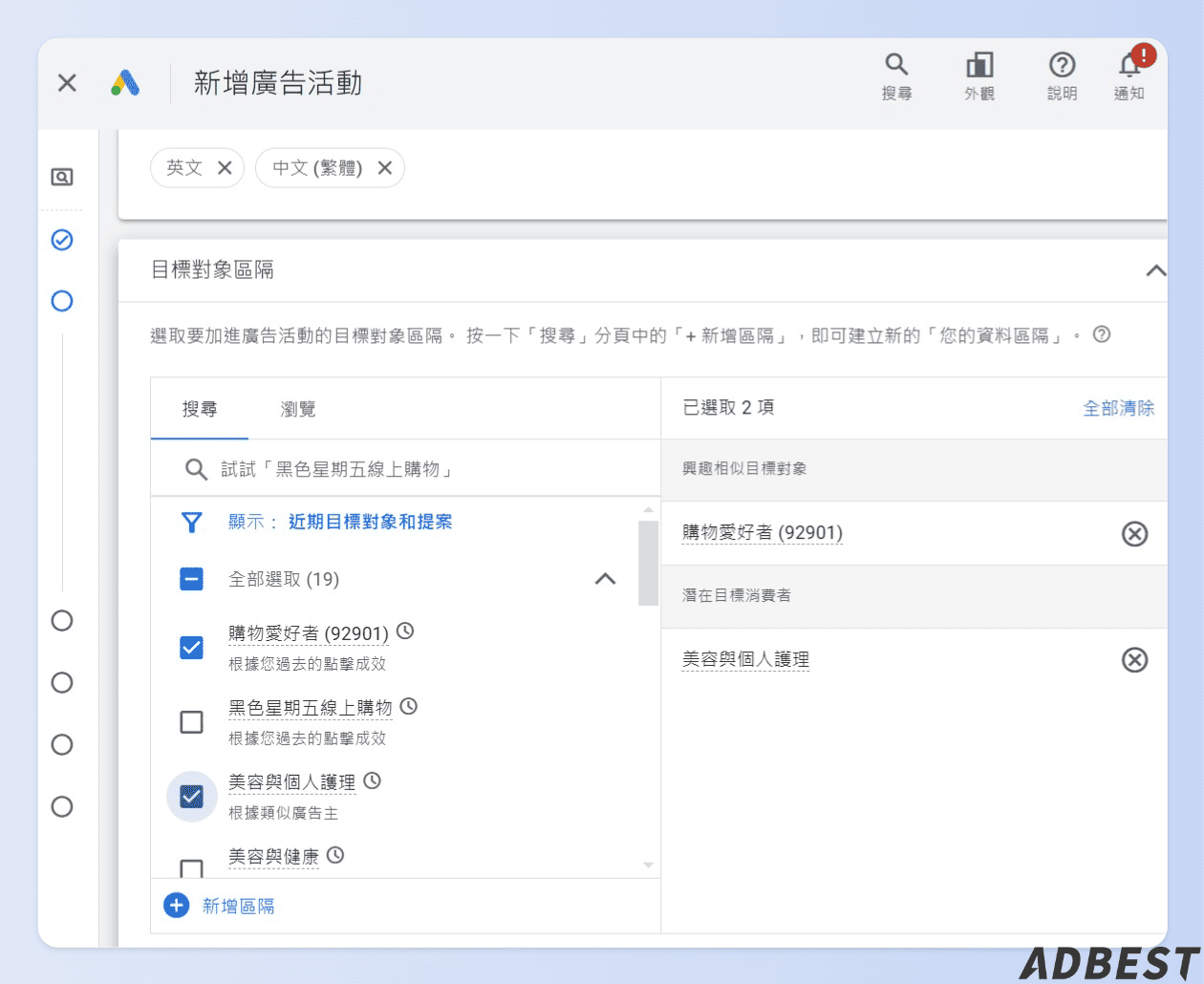Click 全部清除 to clear selected segments
This screenshot has width=1204, height=984.
coord(1119,408)
